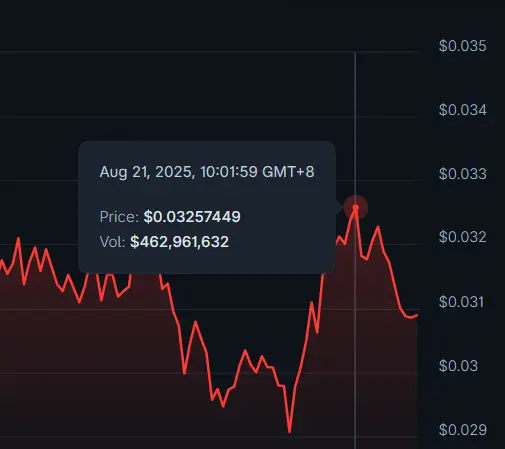
Task: Click the $0.035 price axis label
Action: coord(462,46)
